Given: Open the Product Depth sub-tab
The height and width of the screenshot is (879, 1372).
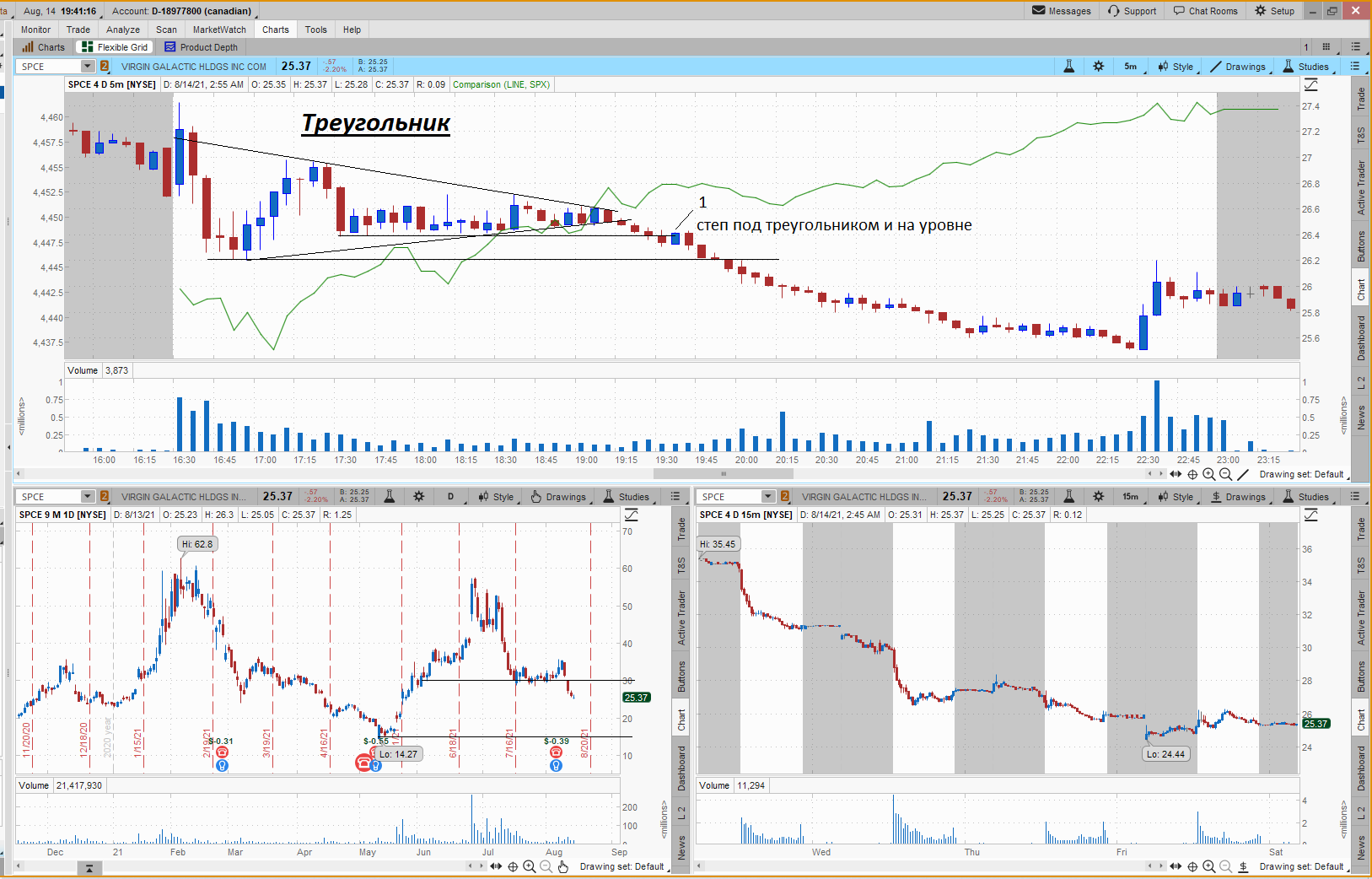Looking at the screenshot, I should (x=202, y=47).
